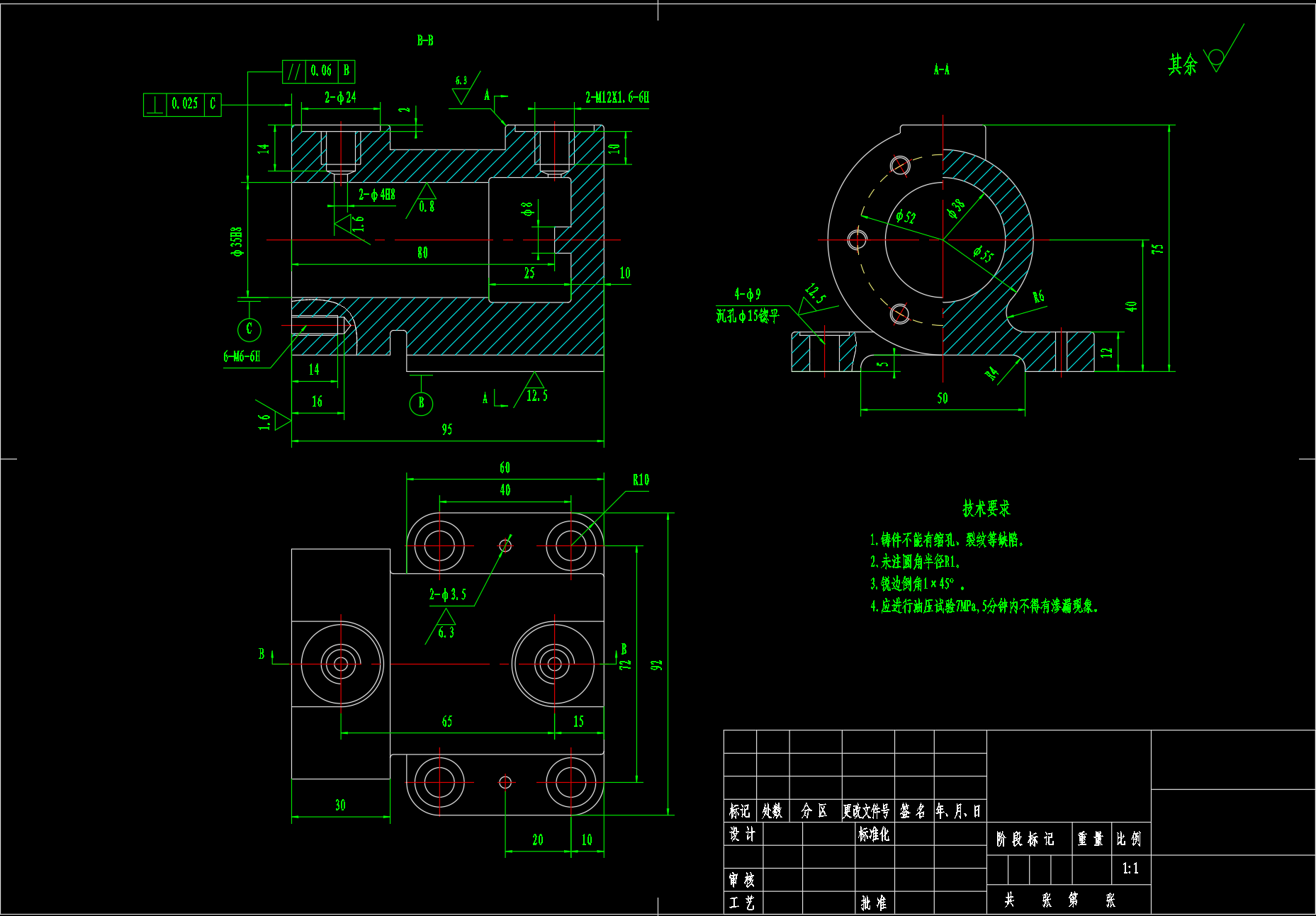The height and width of the screenshot is (916, 1316).
Task: Select the "批准" title block label
Action: pyautogui.click(x=874, y=903)
